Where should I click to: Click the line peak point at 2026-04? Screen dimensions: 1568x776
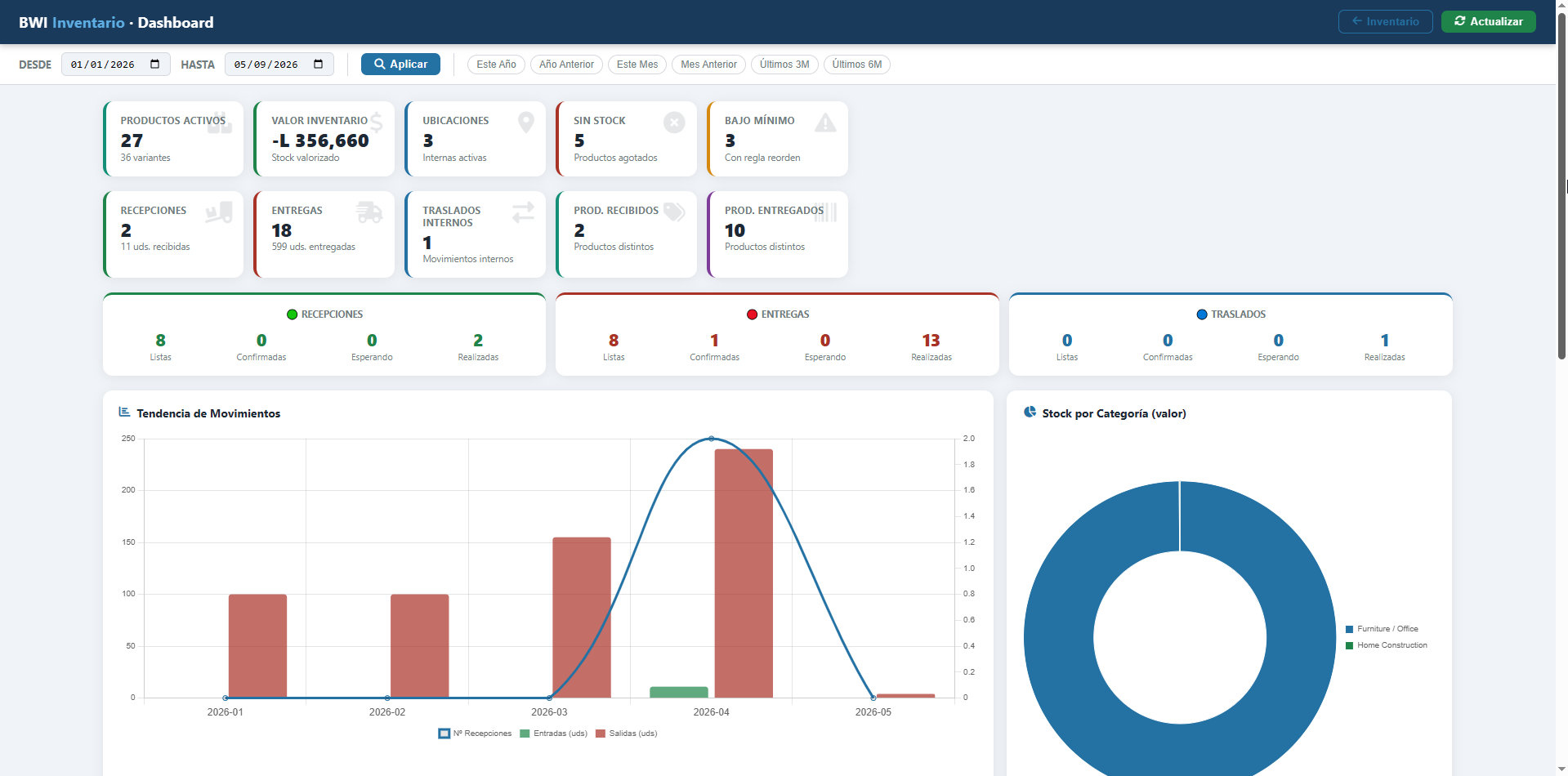(x=711, y=439)
